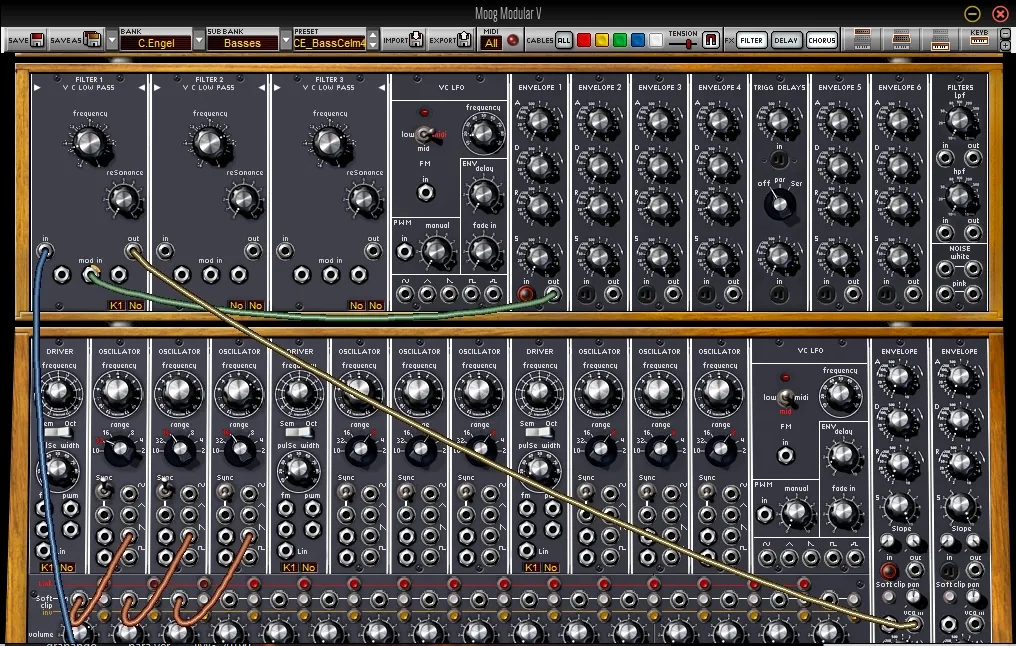This screenshot has height=646, width=1016.
Task: Toggle the Envelope 2 'in' trigger
Action: tap(586, 294)
